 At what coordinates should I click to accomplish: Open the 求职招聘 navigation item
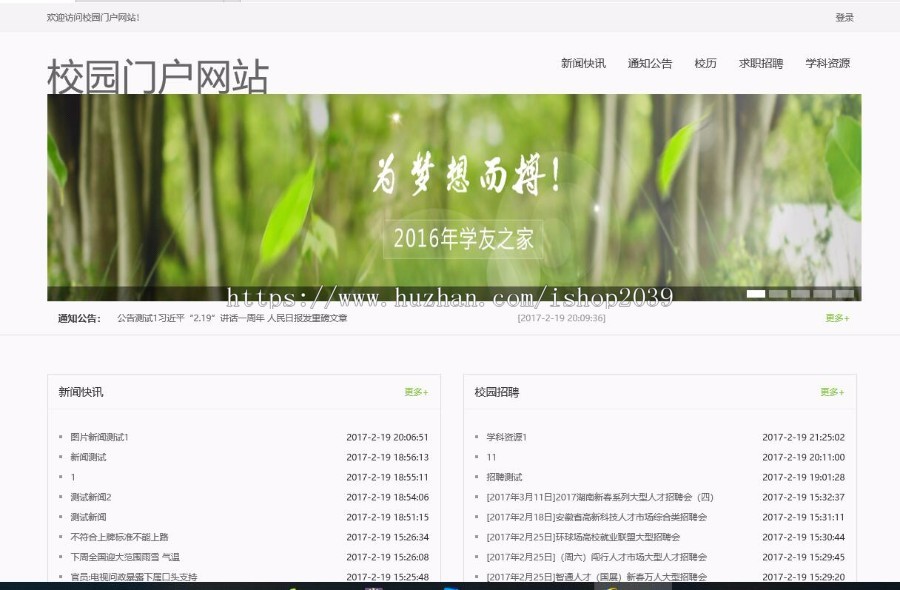click(x=761, y=63)
